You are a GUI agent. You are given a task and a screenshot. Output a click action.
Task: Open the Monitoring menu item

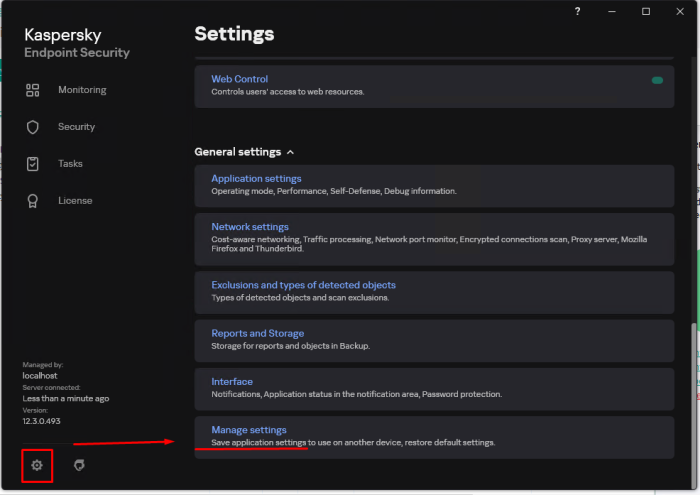[82, 90]
